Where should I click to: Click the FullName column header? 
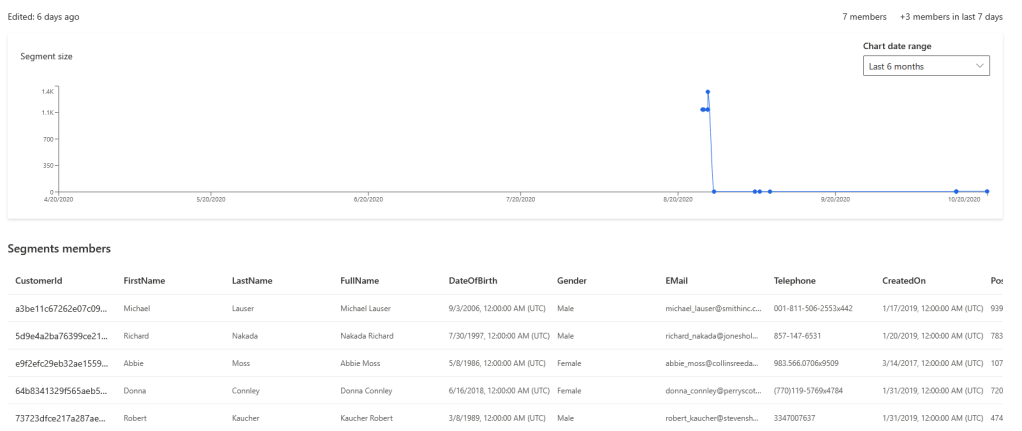tap(359, 281)
